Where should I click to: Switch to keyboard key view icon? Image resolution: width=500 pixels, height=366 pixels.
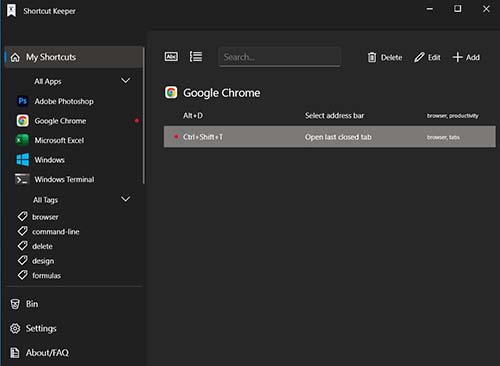171,57
